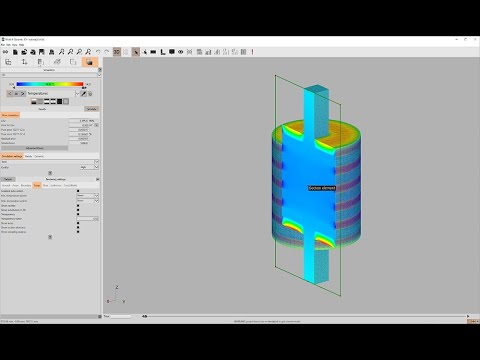This screenshot has width=480, height=360.
Task: Open the Min. temperature points dropdown
Action: coord(88,196)
